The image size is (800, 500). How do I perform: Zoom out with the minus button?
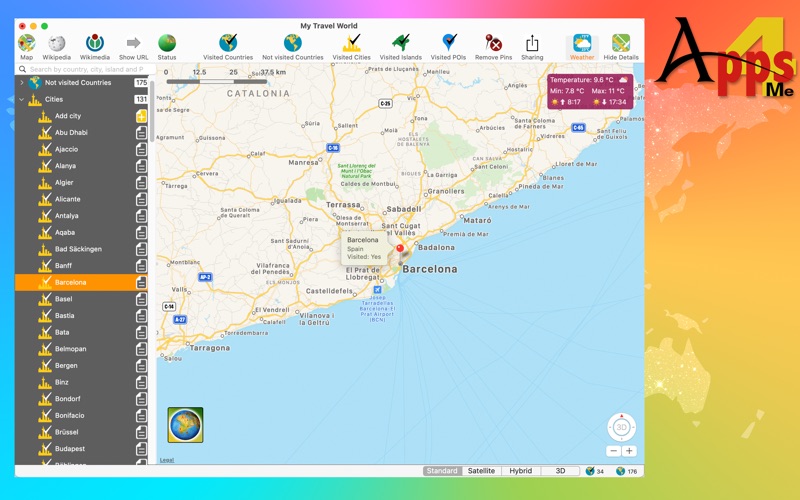coord(614,451)
